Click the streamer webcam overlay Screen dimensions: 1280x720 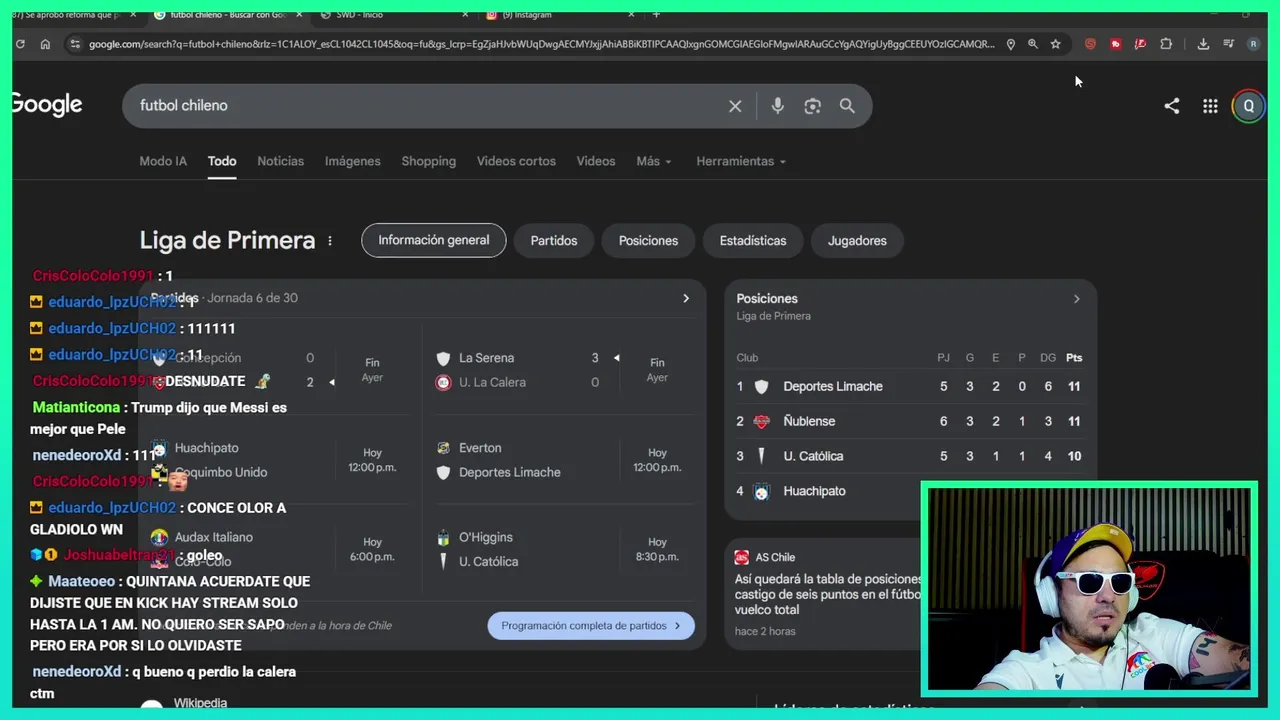(1089, 589)
